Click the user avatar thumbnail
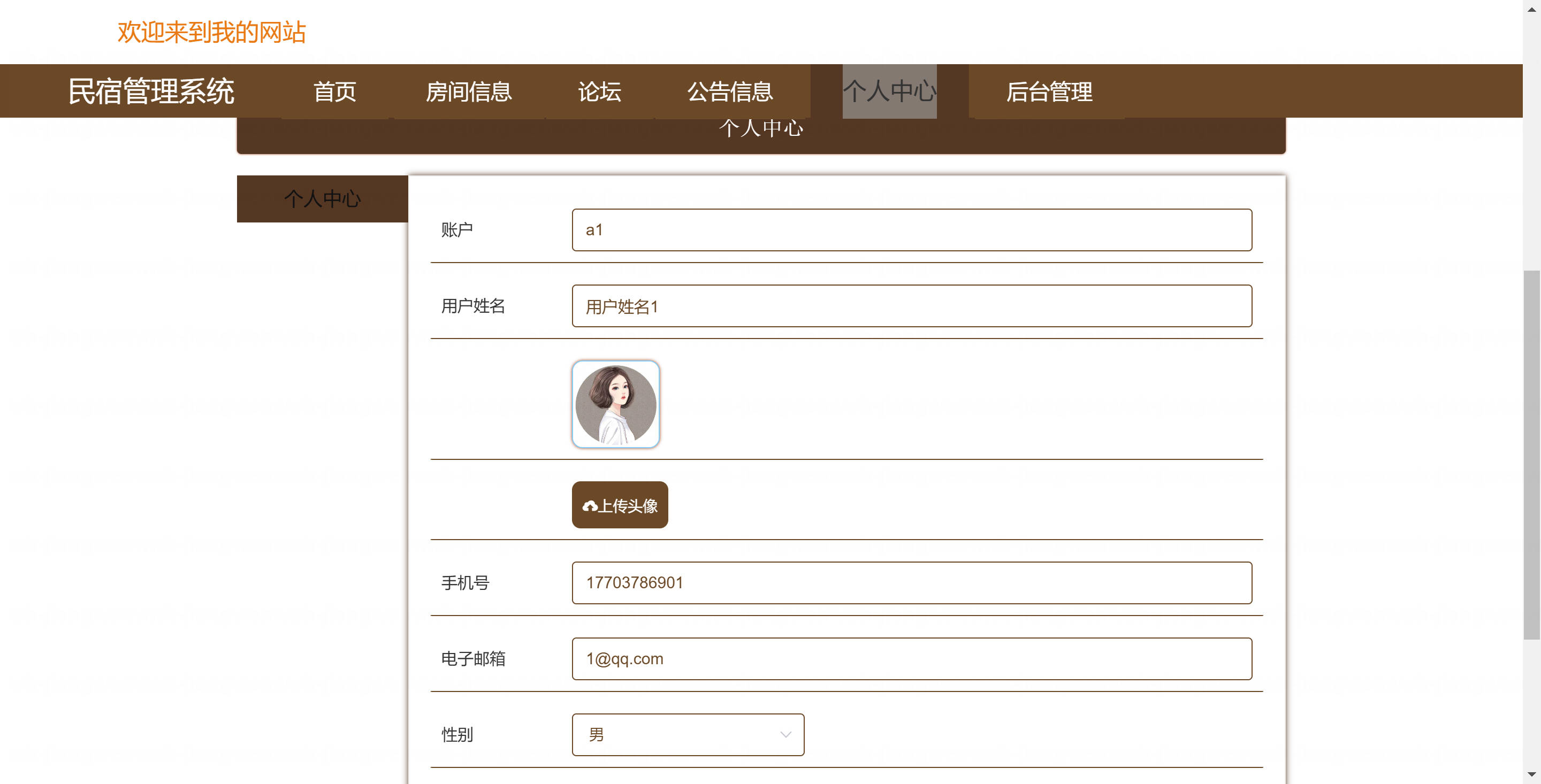The width and height of the screenshot is (1541, 784). (615, 404)
